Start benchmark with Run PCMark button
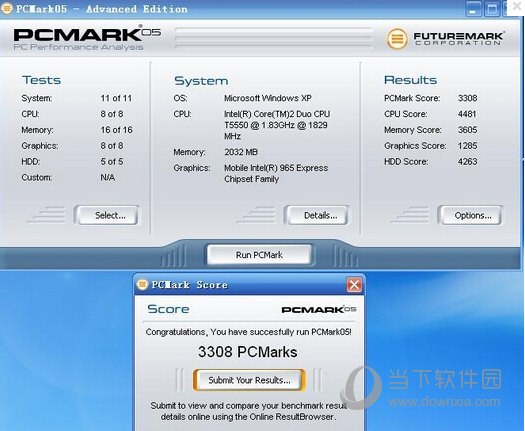Viewport: 525px width, 431px height. point(259,255)
